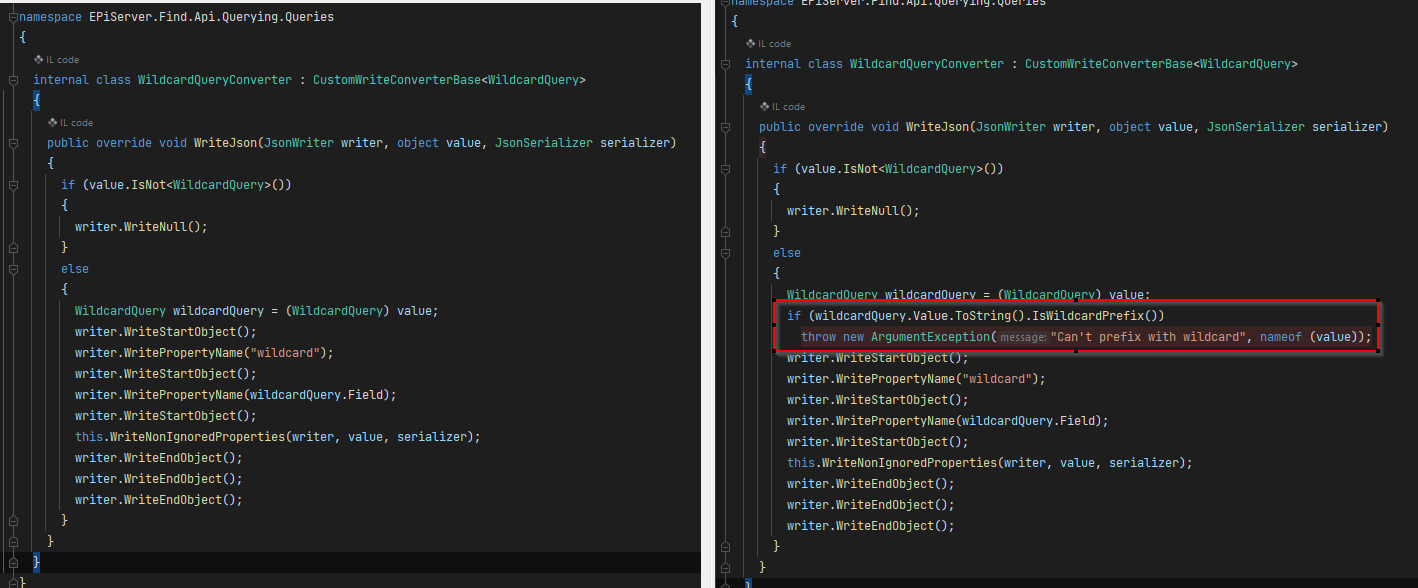
Task: Navigate to IsWildcardPrefix method call
Action: coord(1089,316)
